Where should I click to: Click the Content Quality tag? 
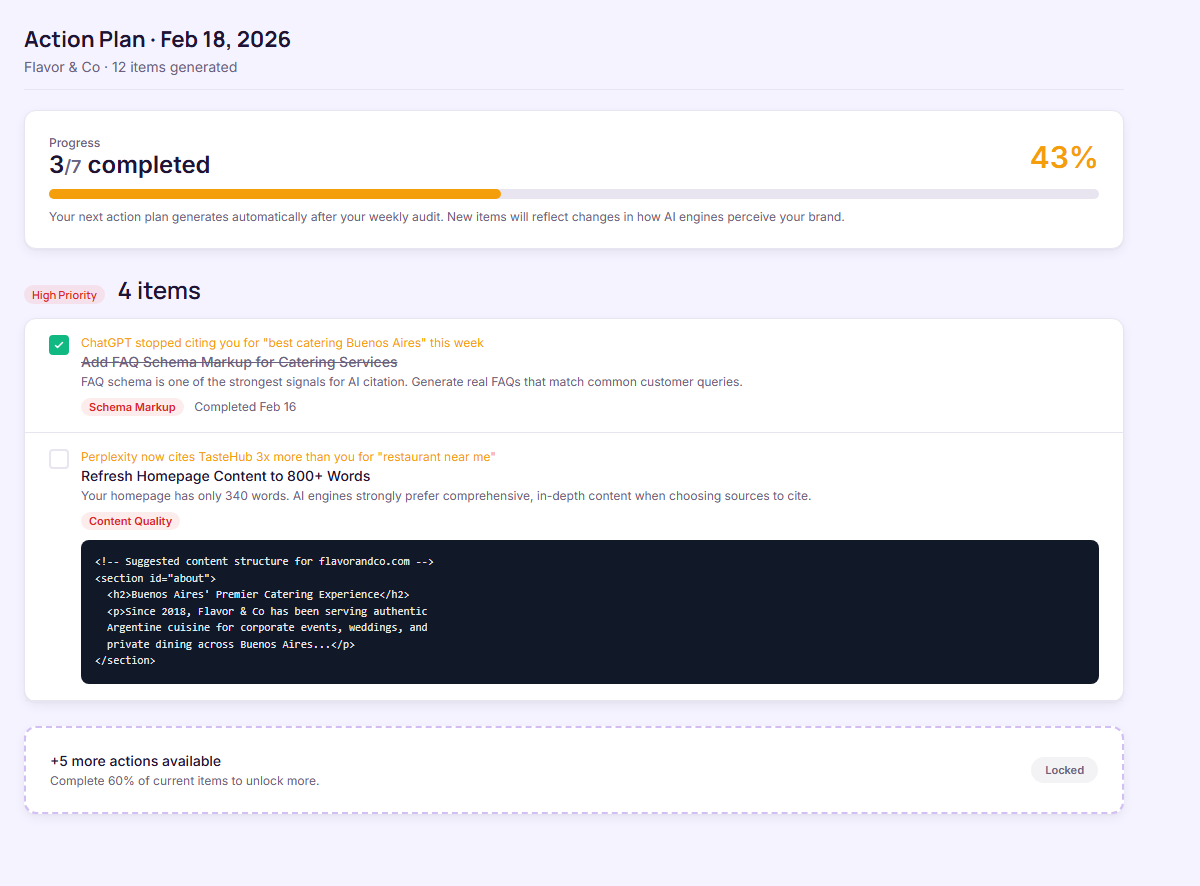coord(130,521)
